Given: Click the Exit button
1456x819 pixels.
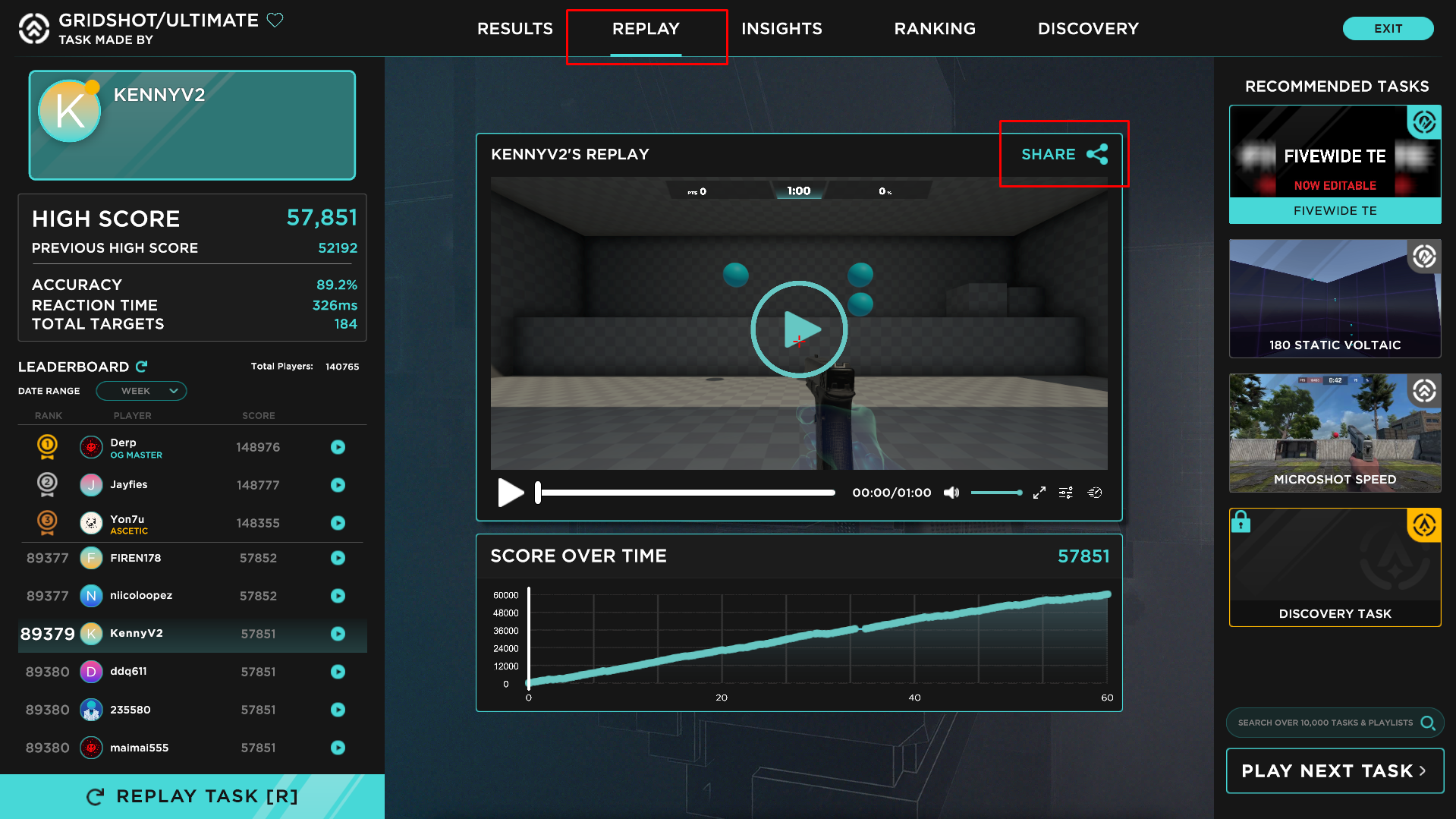Looking at the screenshot, I should coord(1388,29).
